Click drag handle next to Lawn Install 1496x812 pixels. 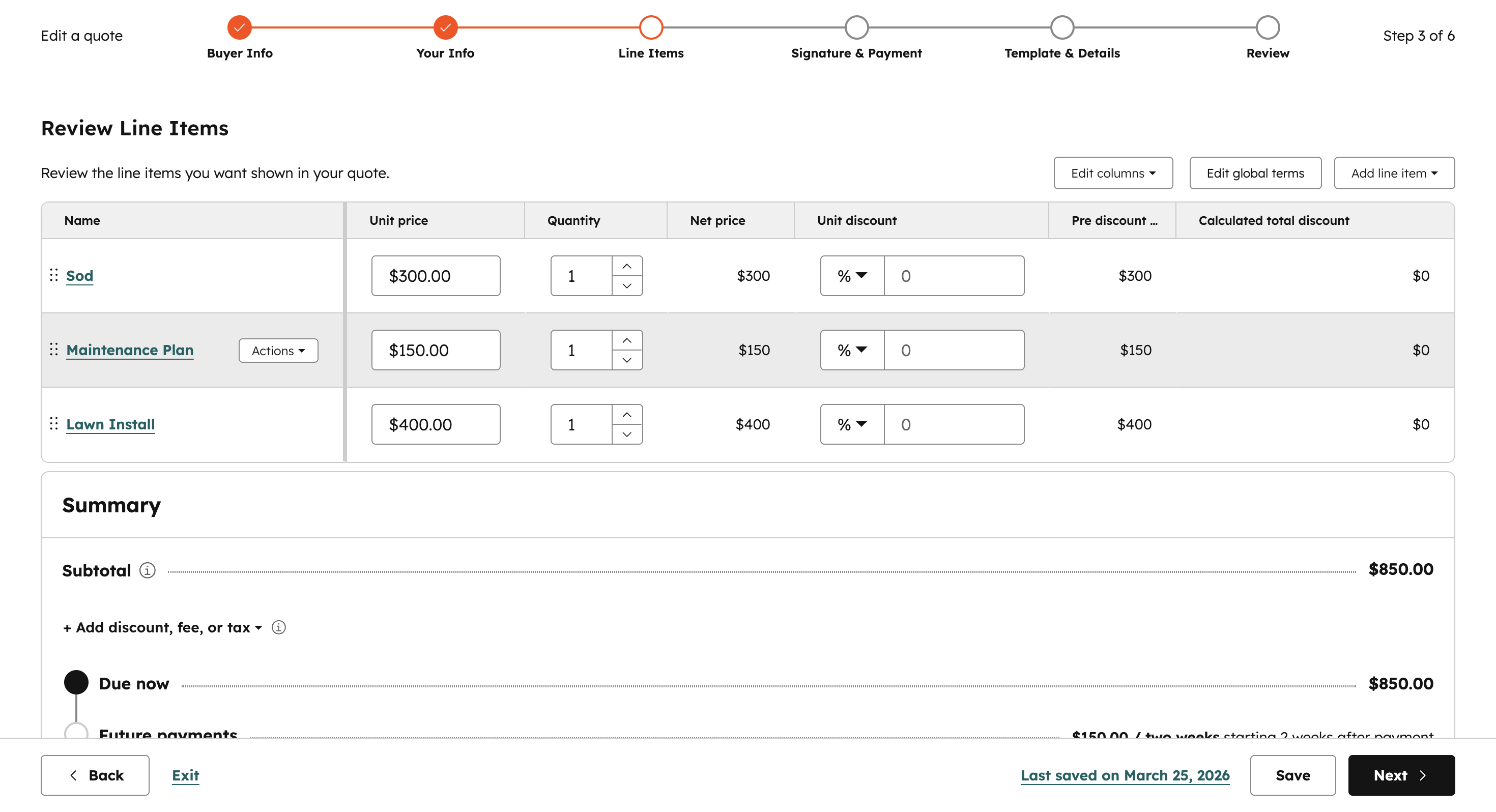coord(53,424)
